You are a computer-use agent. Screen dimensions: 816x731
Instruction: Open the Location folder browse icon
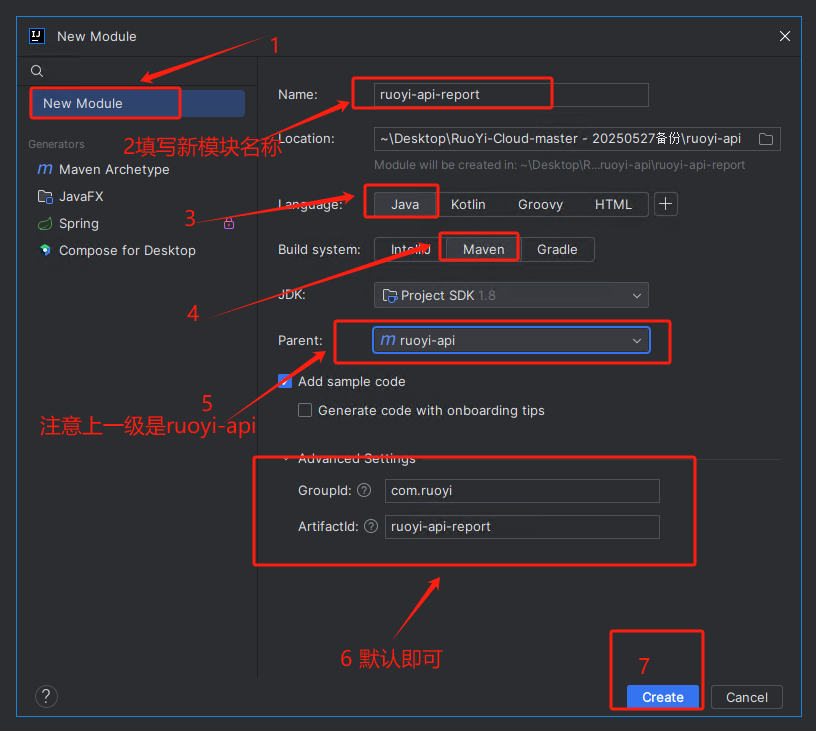click(766, 139)
